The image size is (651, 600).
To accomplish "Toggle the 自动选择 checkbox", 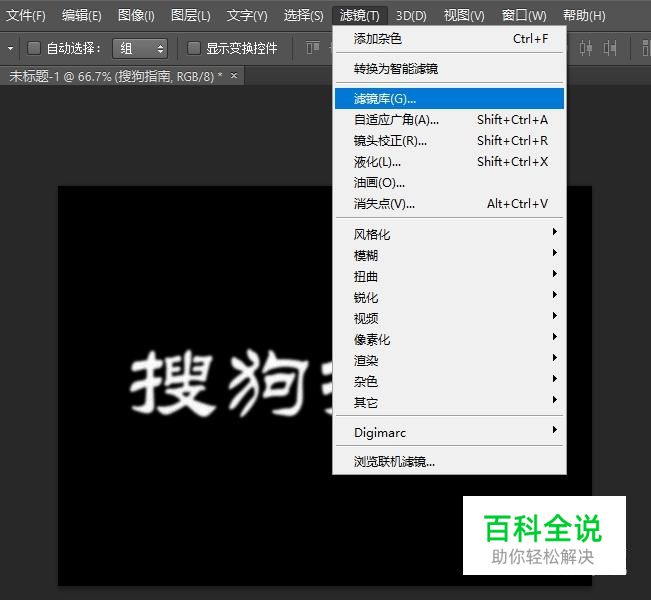I will click(34, 48).
